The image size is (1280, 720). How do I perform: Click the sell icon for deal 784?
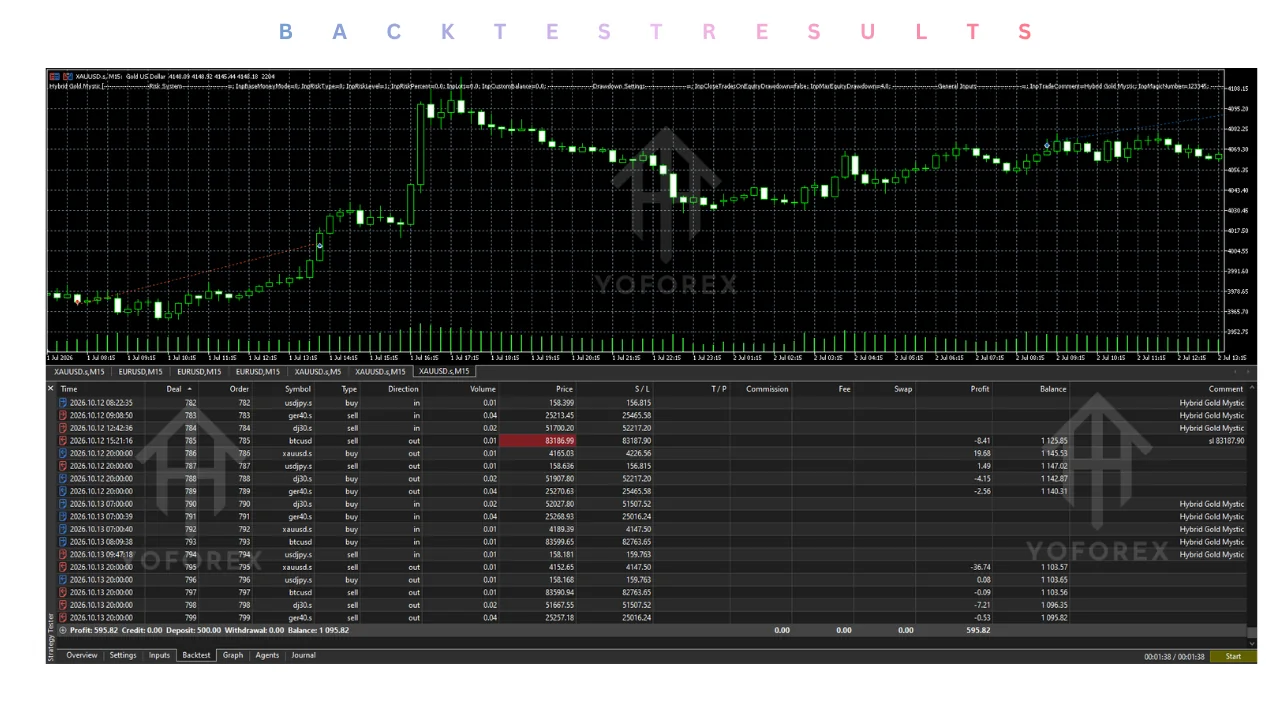click(64, 428)
